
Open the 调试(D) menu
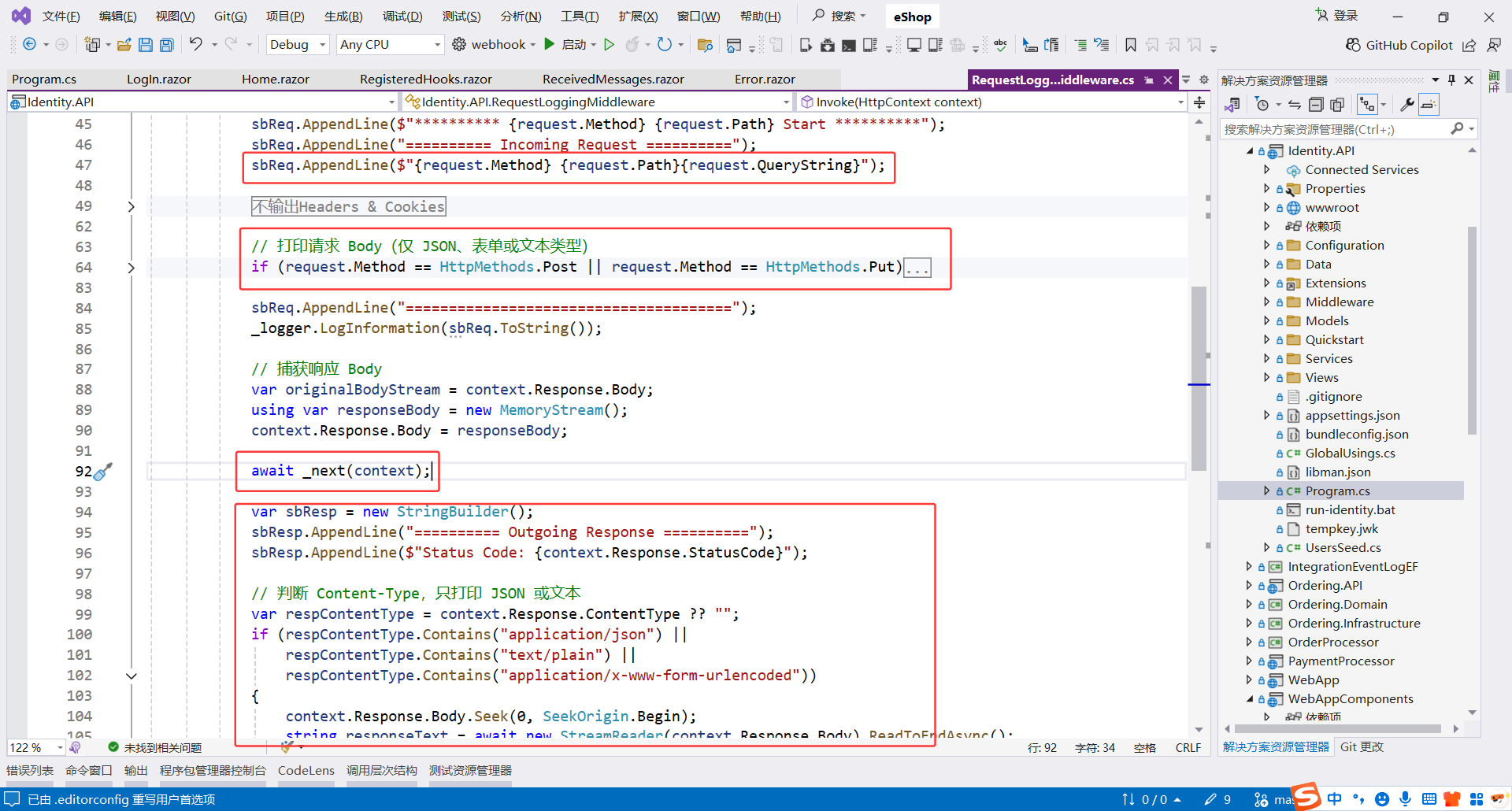pyautogui.click(x=402, y=17)
